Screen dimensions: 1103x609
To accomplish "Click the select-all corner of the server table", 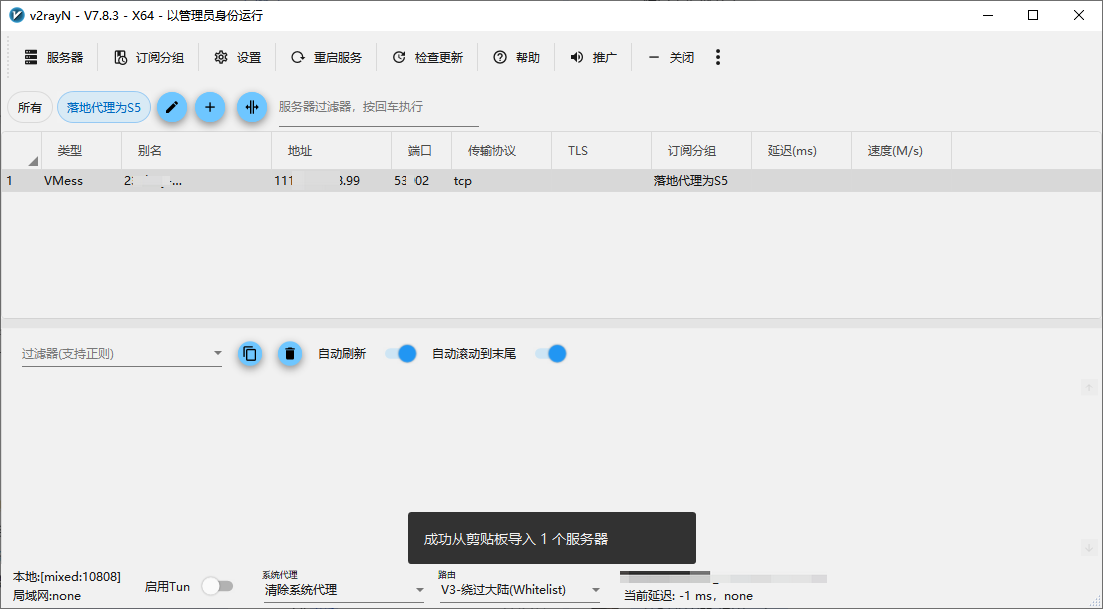I will pos(22,151).
